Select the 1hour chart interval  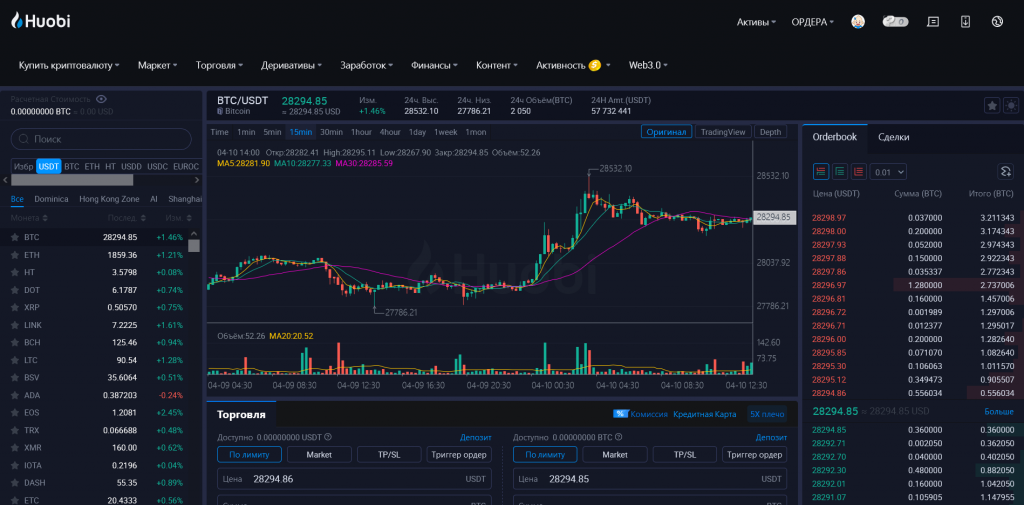point(361,132)
